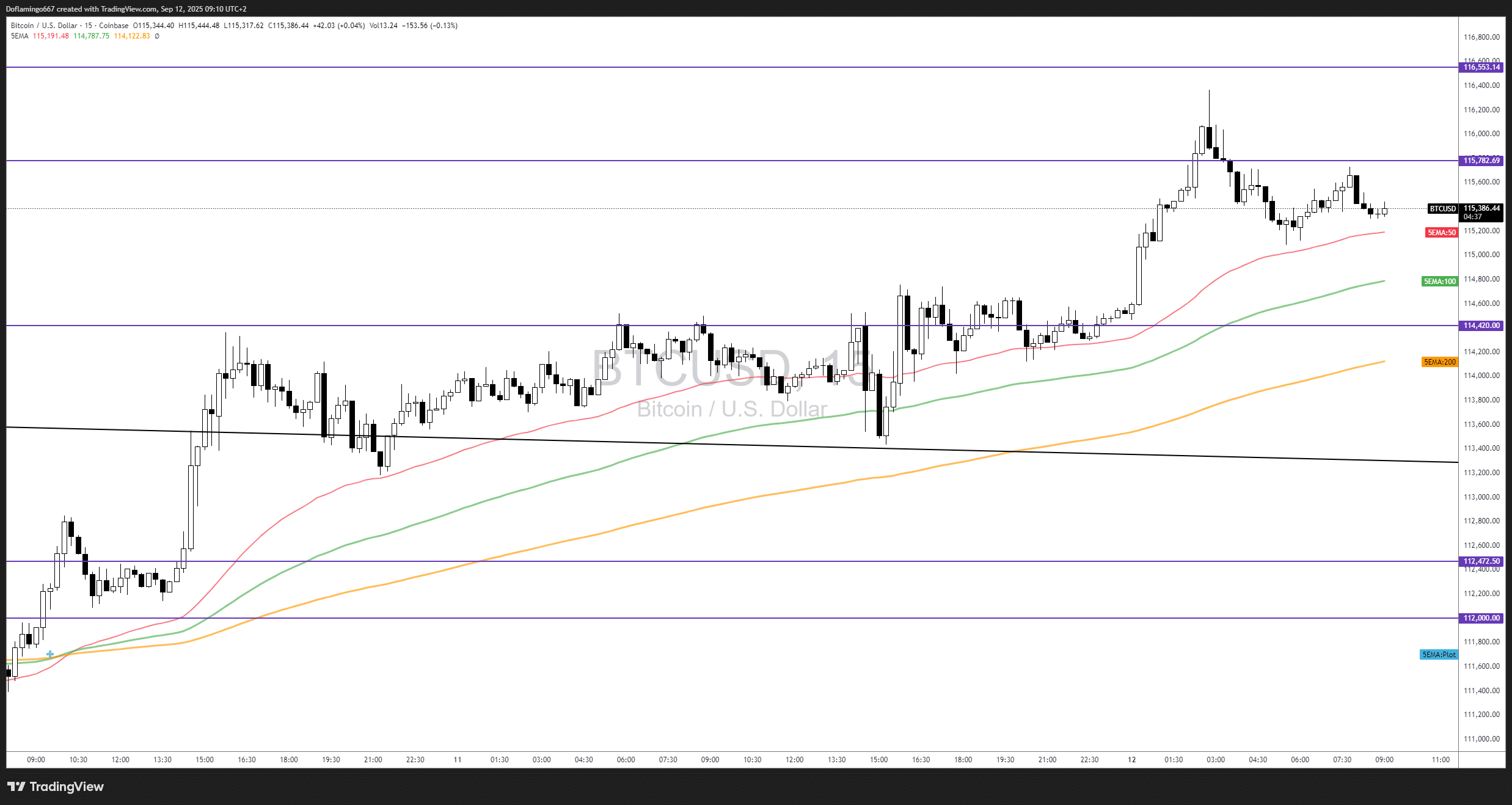Select the 116,553.14 horizontal line price label
The image size is (1512, 805).
(x=1481, y=67)
